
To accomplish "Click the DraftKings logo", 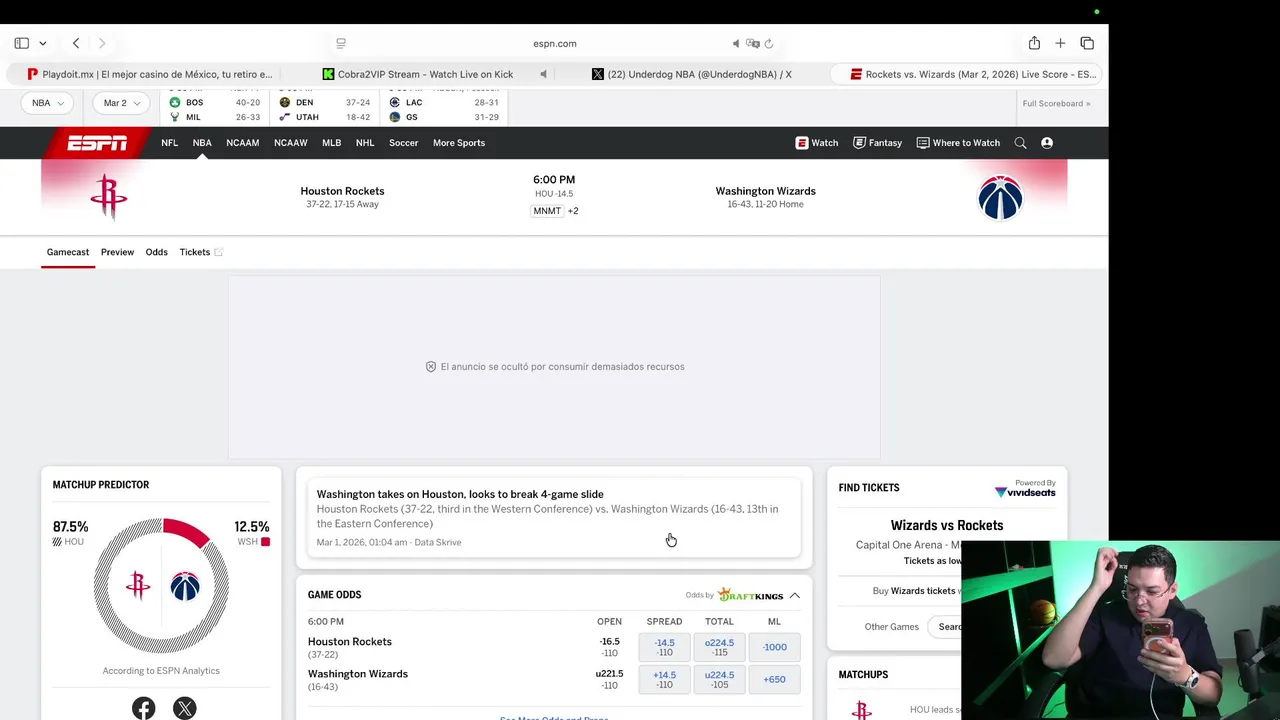I will (x=750, y=595).
